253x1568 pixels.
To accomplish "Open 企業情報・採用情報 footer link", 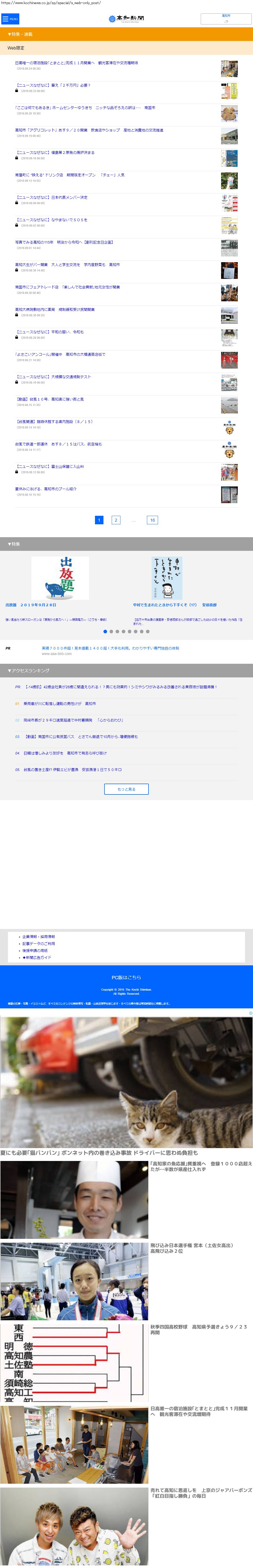I will tap(38, 937).
